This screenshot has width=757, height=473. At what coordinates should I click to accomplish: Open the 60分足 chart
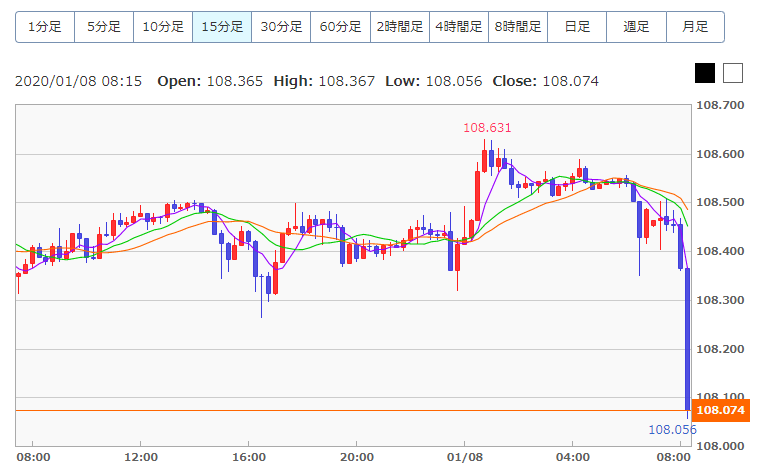(x=340, y=27)
